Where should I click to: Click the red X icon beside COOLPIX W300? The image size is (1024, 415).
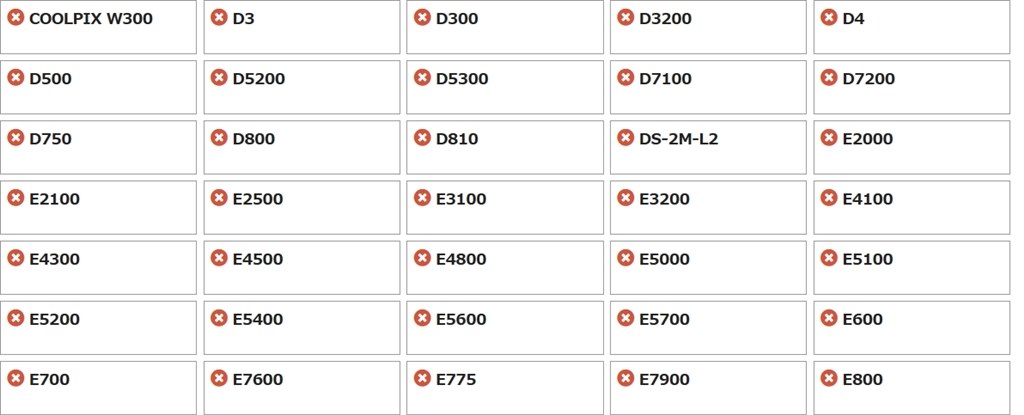click(15, 18)
